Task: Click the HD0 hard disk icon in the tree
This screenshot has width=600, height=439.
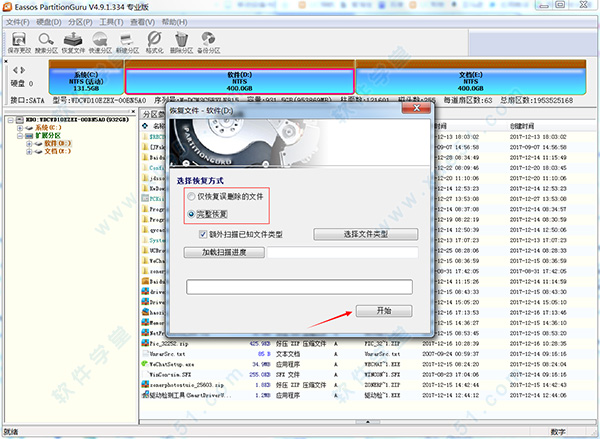Action: [20, 120]
